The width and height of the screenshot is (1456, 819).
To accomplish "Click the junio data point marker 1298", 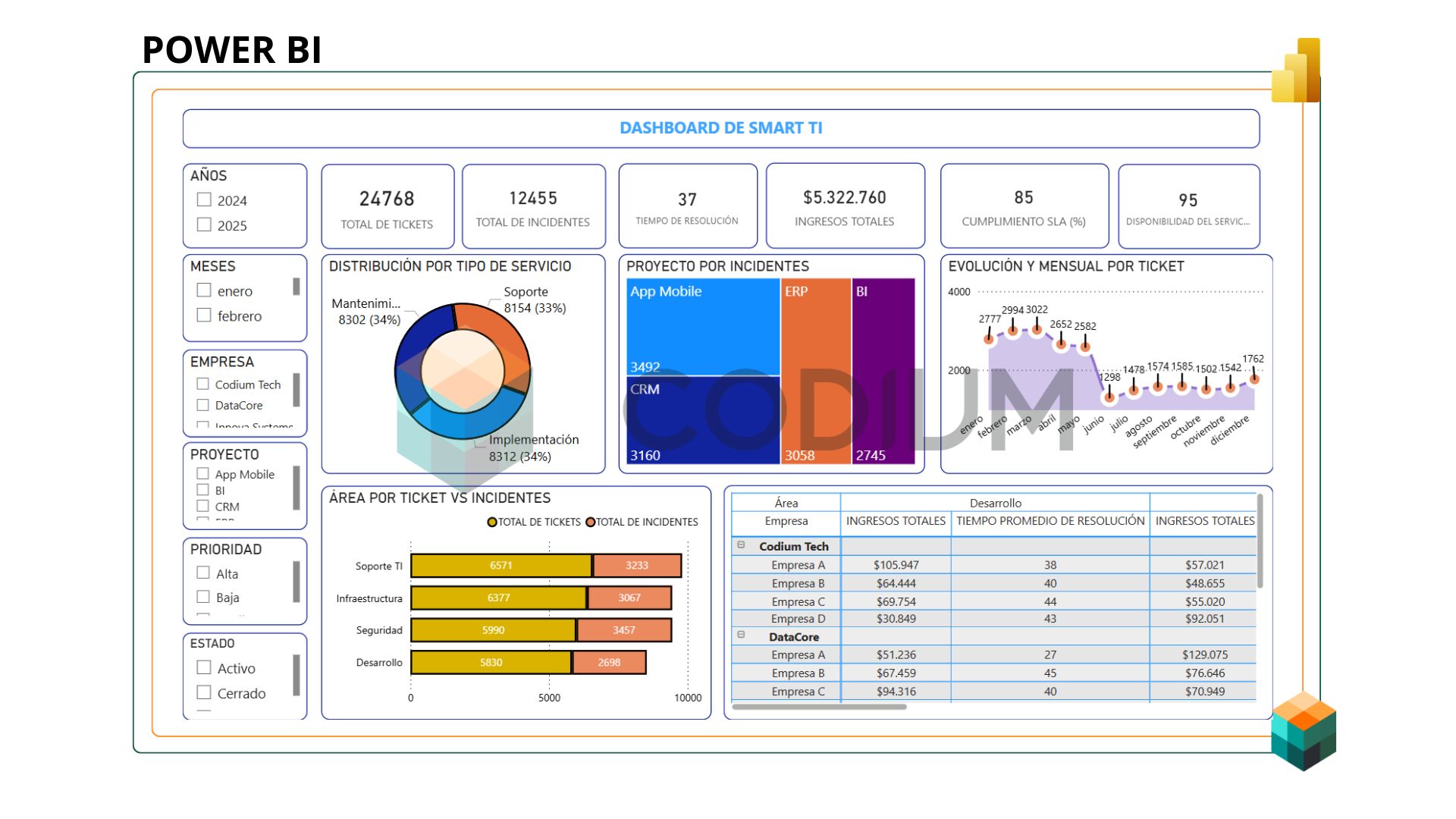I will 1109,397.
